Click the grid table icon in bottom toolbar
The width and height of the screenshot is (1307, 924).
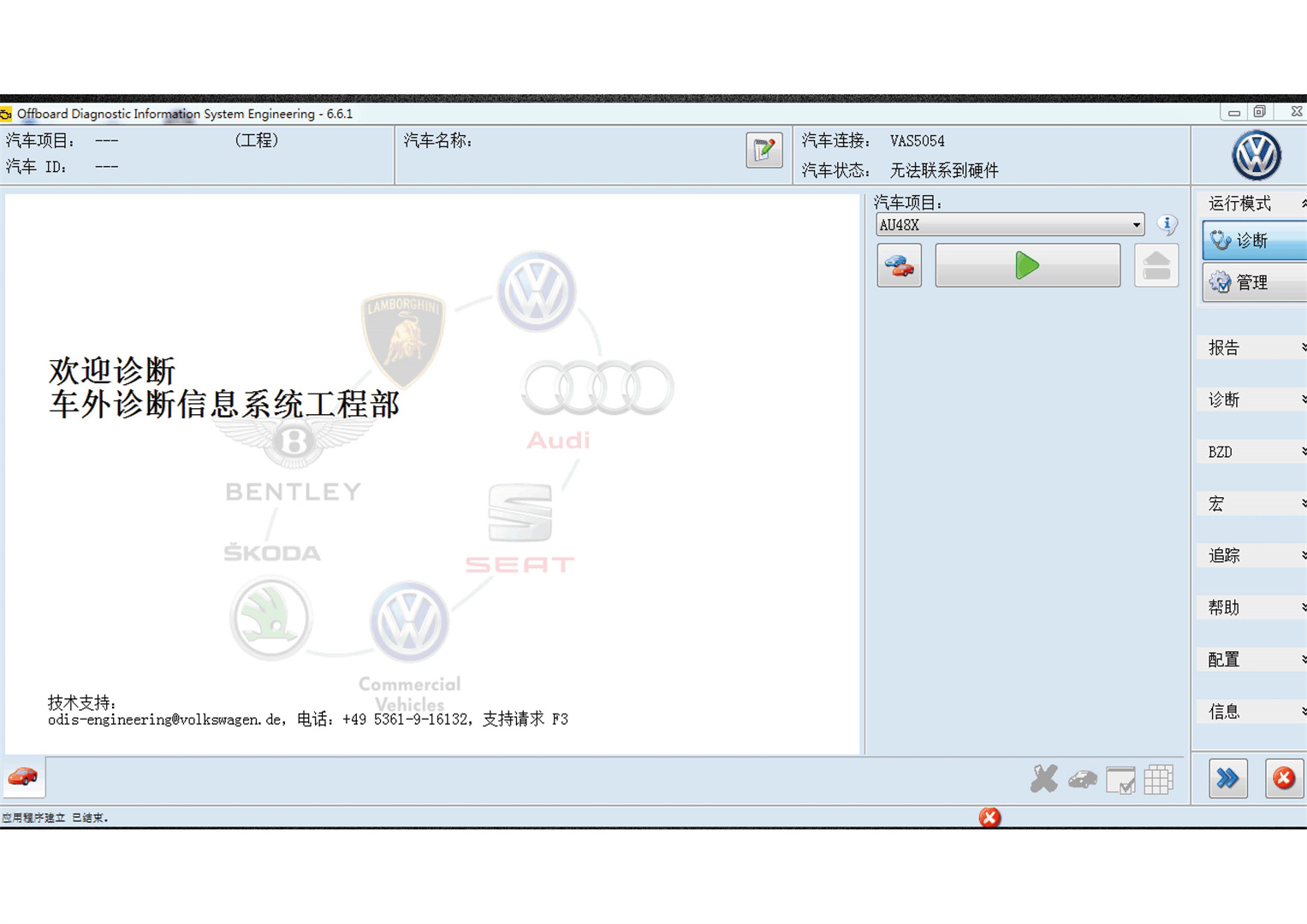pos(1158,779)
